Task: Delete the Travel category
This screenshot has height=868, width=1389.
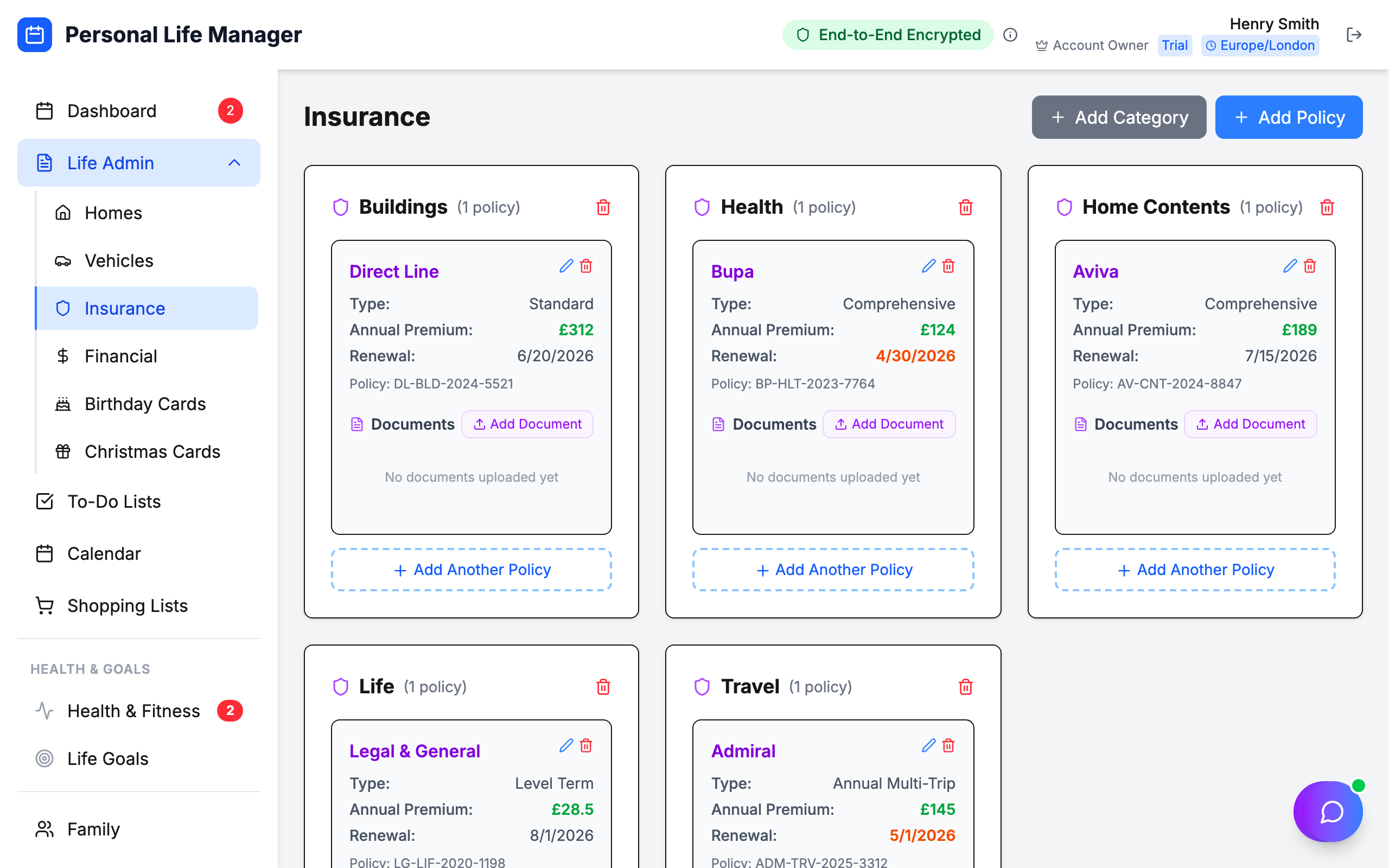Action: [966, 687]
